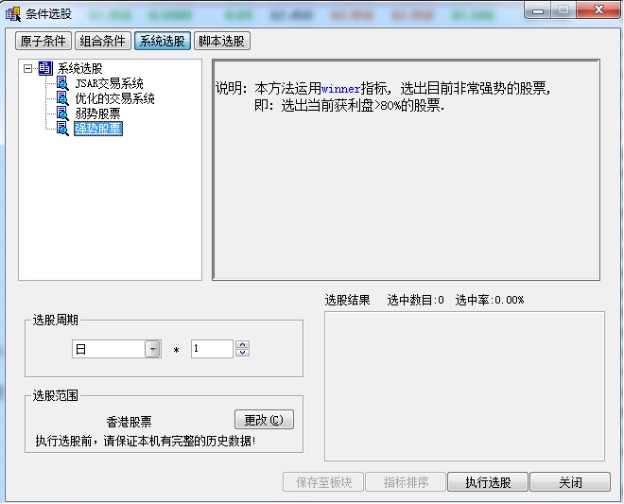Open the 选股周期 period dropdown

(153, 349)
